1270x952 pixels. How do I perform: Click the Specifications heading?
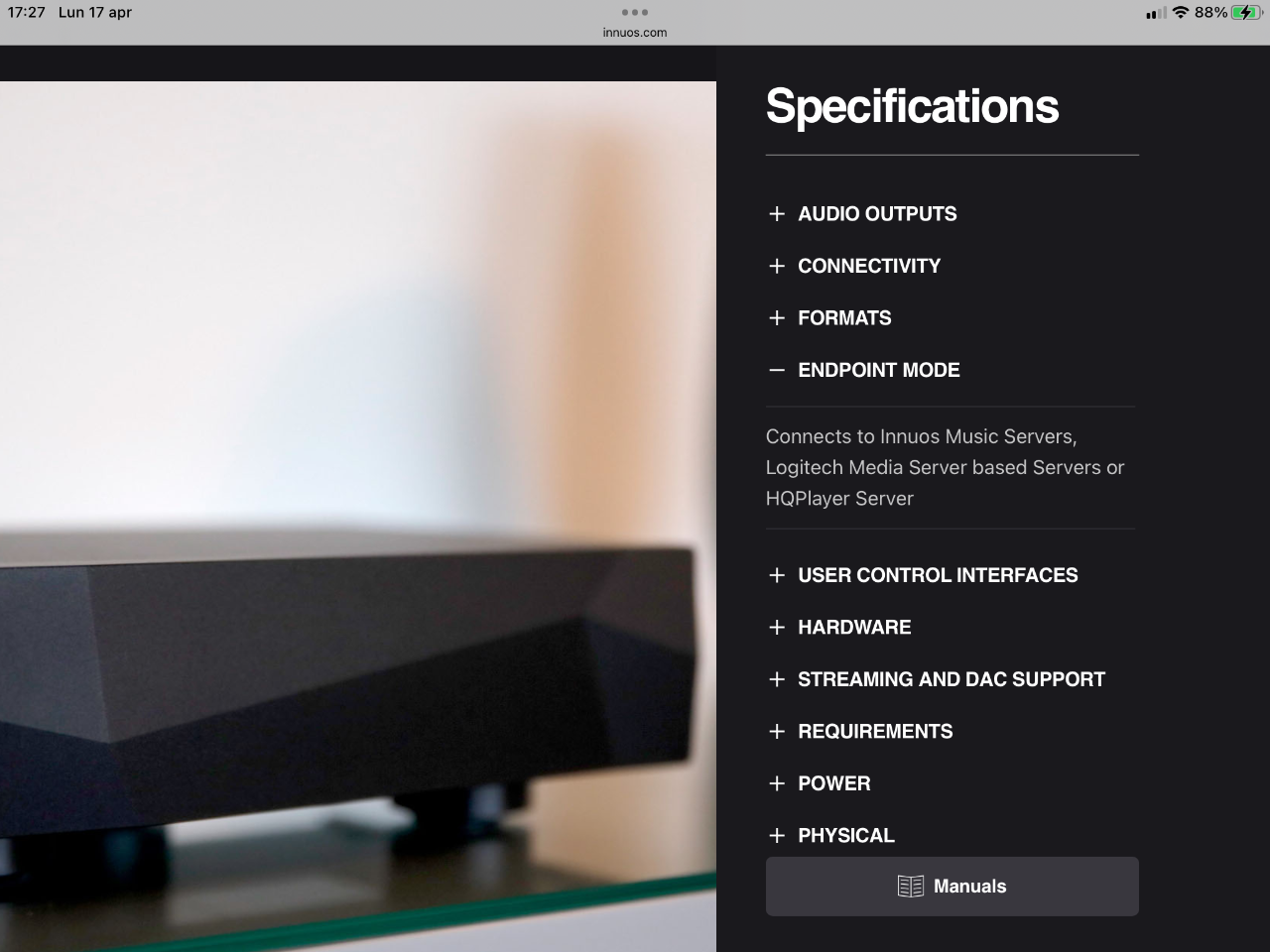point(912,106)
